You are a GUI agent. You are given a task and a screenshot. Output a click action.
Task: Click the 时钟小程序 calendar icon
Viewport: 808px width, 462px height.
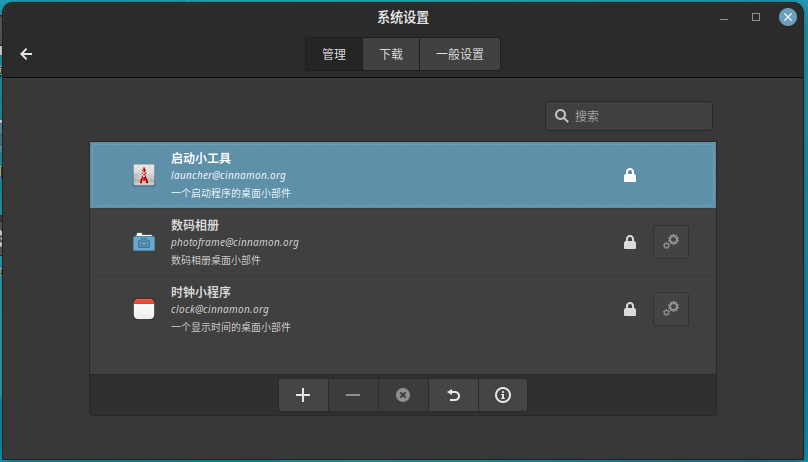pos(144,309)
